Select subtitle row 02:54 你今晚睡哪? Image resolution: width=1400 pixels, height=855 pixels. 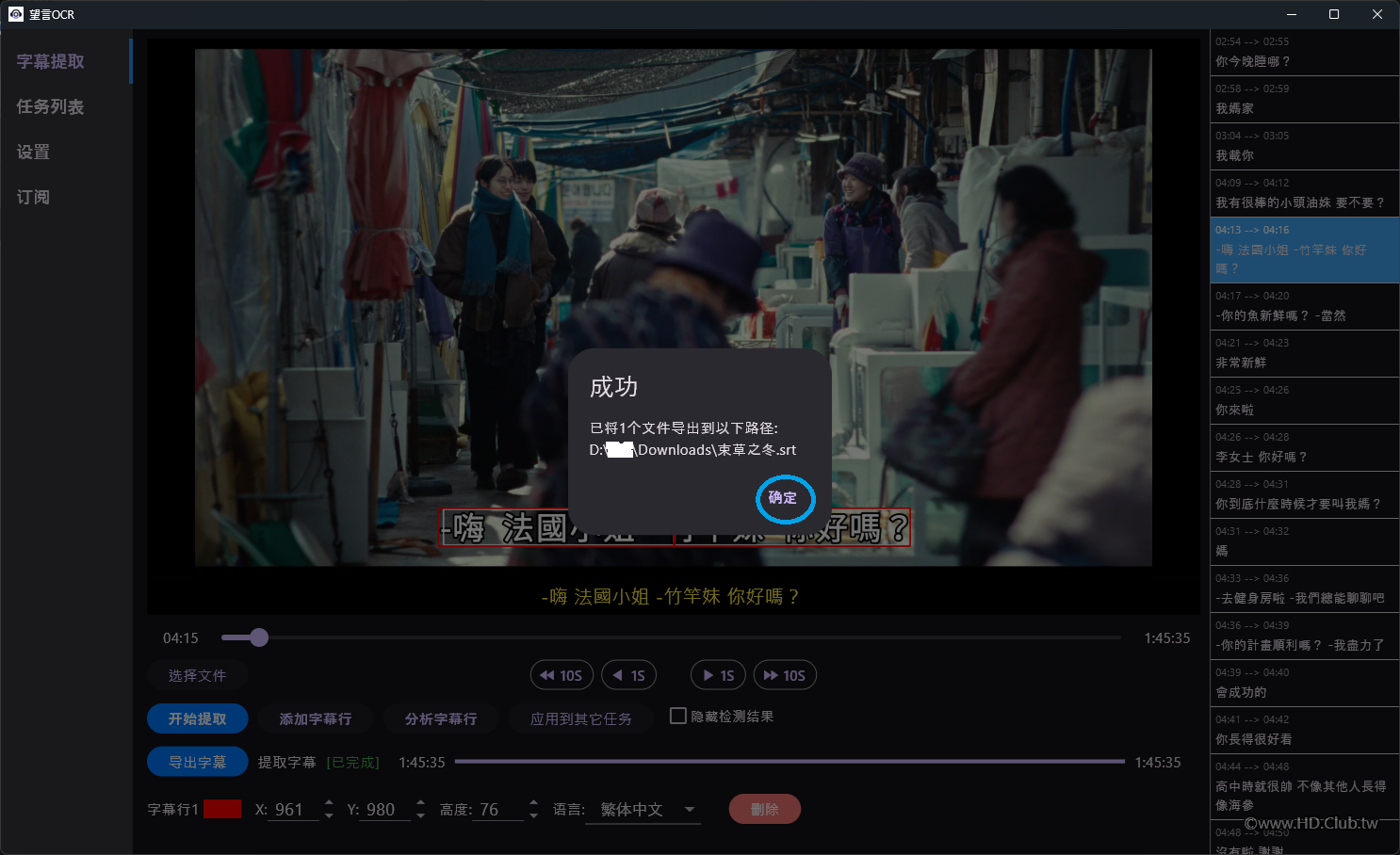coord(1305,53)
